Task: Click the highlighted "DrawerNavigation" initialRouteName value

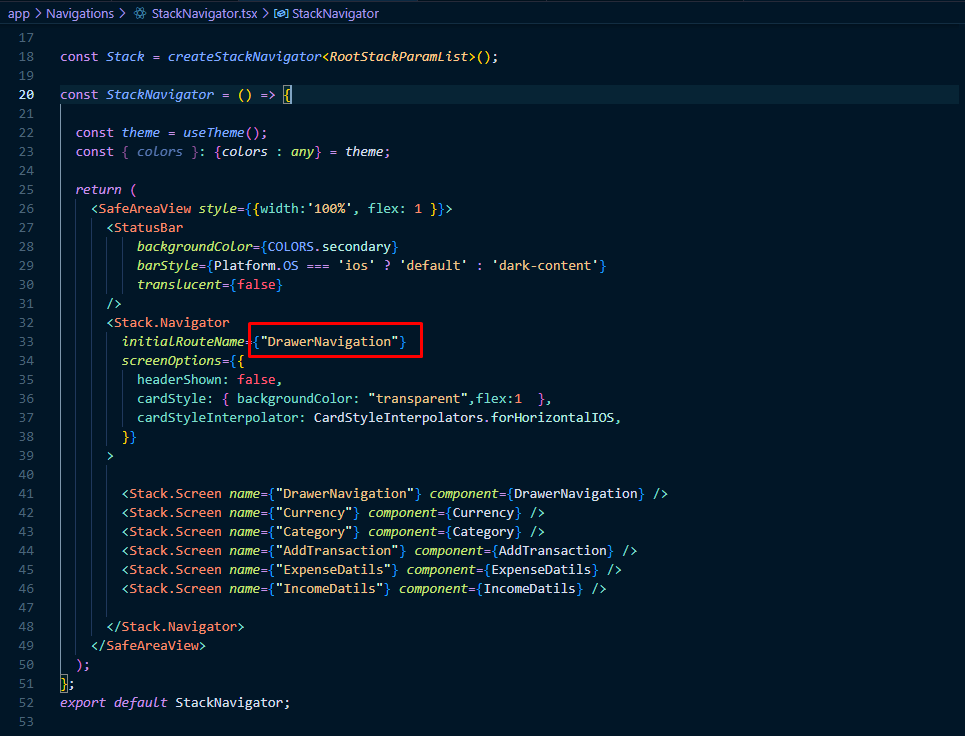Action: pos(333,342)
